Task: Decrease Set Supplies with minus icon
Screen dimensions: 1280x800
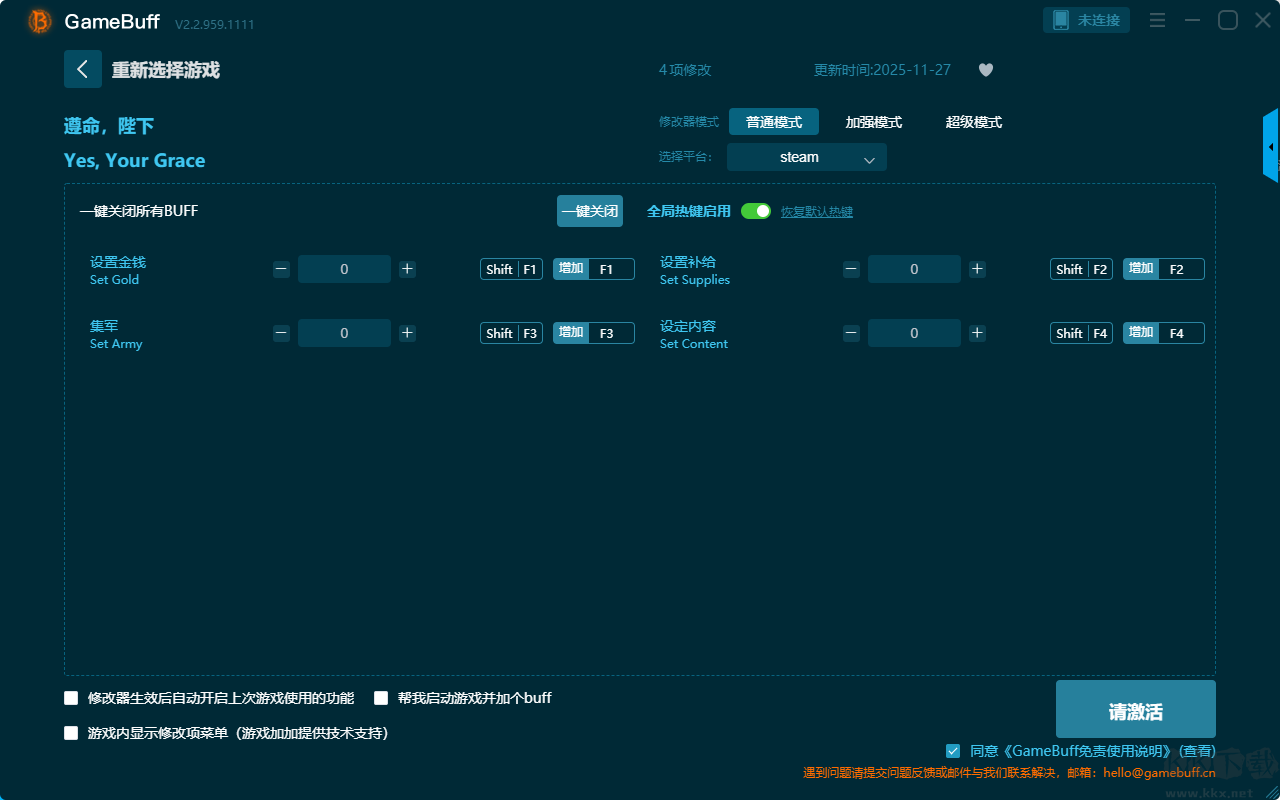Action: [851, 269]
